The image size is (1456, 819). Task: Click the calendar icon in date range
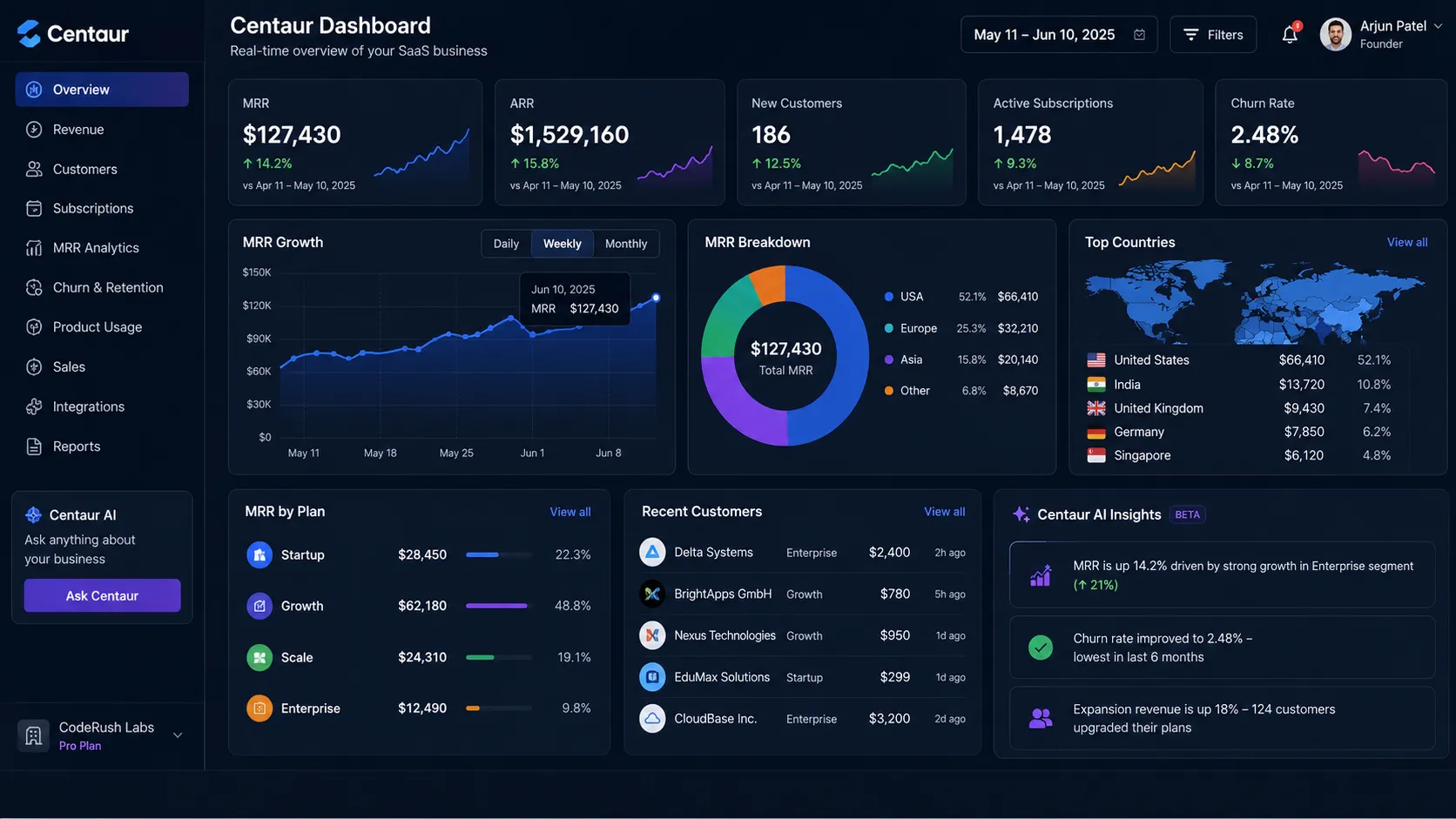coord(1139,35)
